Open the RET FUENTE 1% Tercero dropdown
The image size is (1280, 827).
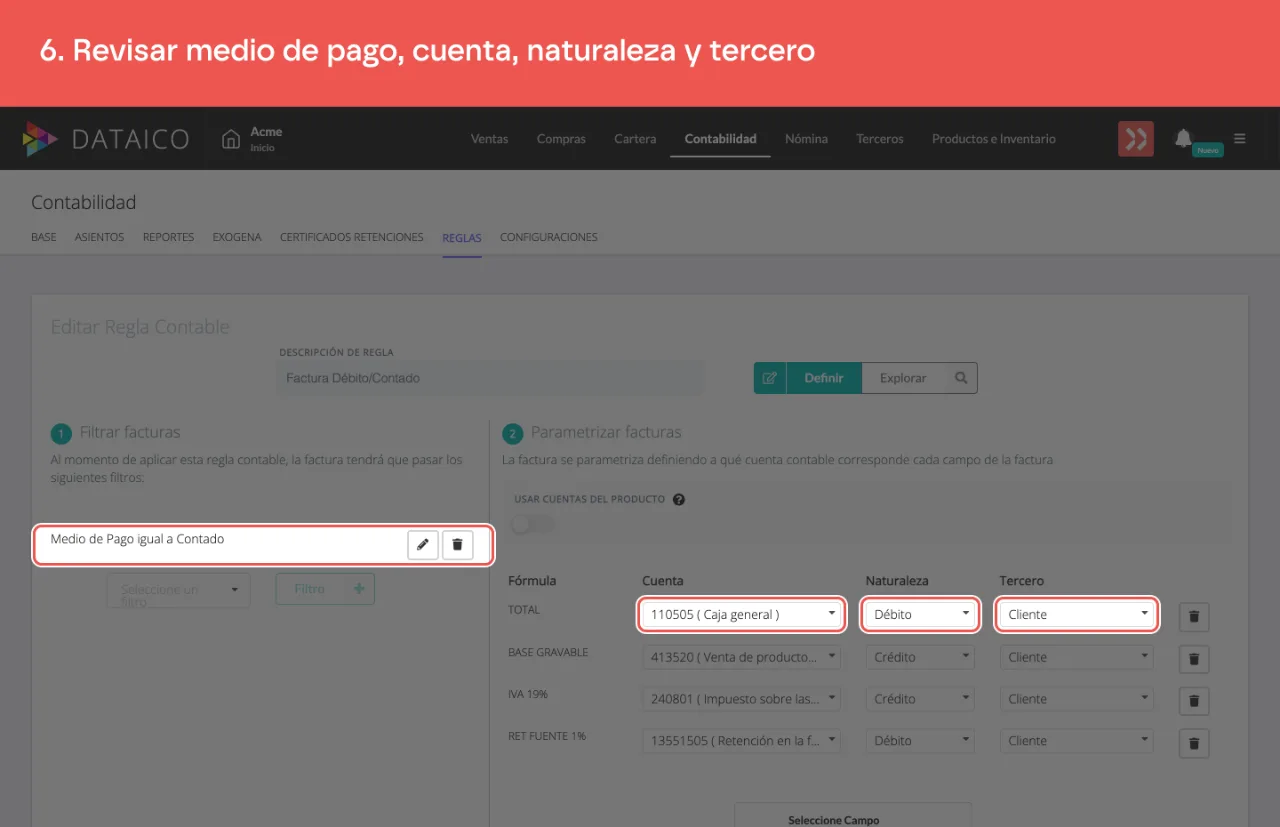point(1077,741)
